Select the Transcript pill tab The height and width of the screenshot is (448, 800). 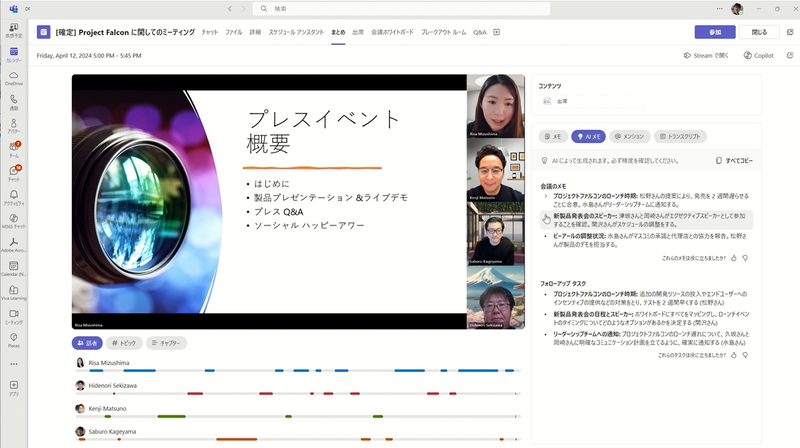tap(680, 136)
